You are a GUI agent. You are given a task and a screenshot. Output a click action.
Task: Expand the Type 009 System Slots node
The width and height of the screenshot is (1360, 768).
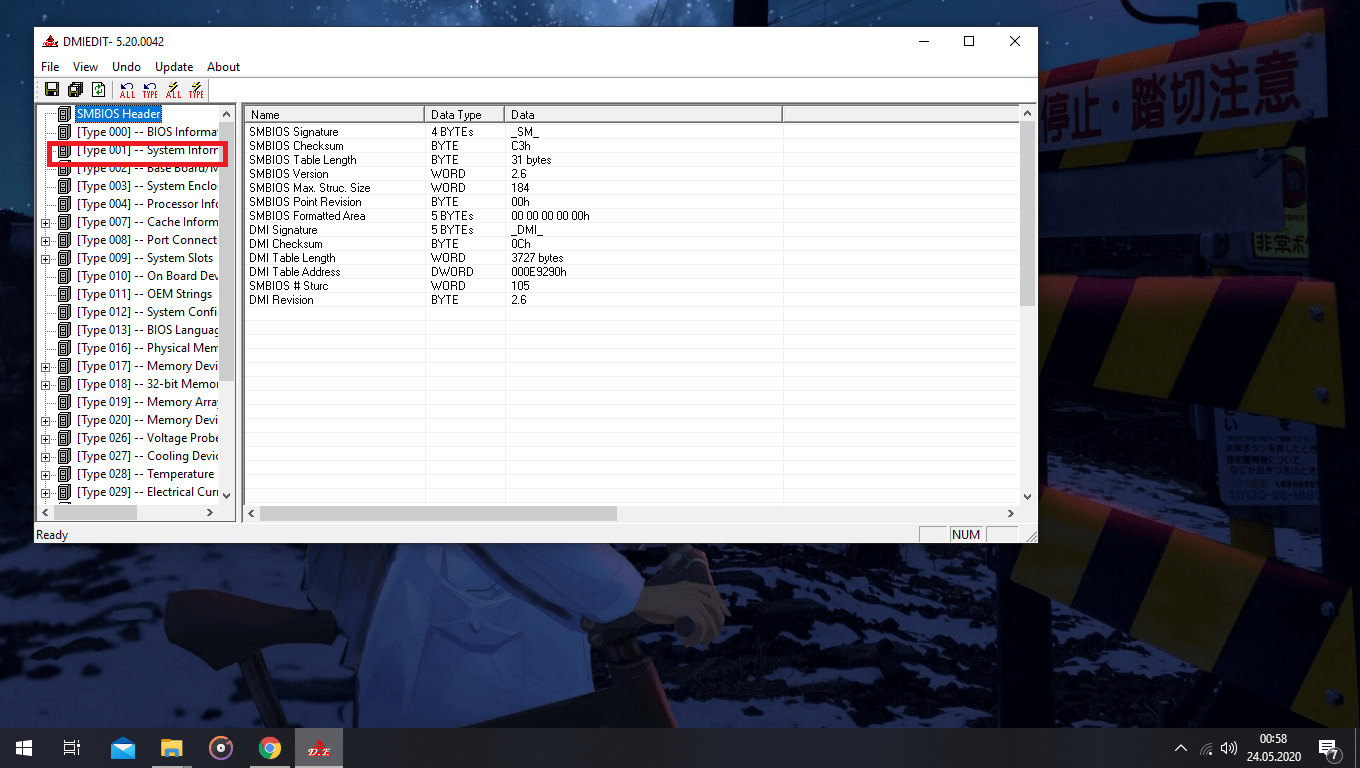45,259
